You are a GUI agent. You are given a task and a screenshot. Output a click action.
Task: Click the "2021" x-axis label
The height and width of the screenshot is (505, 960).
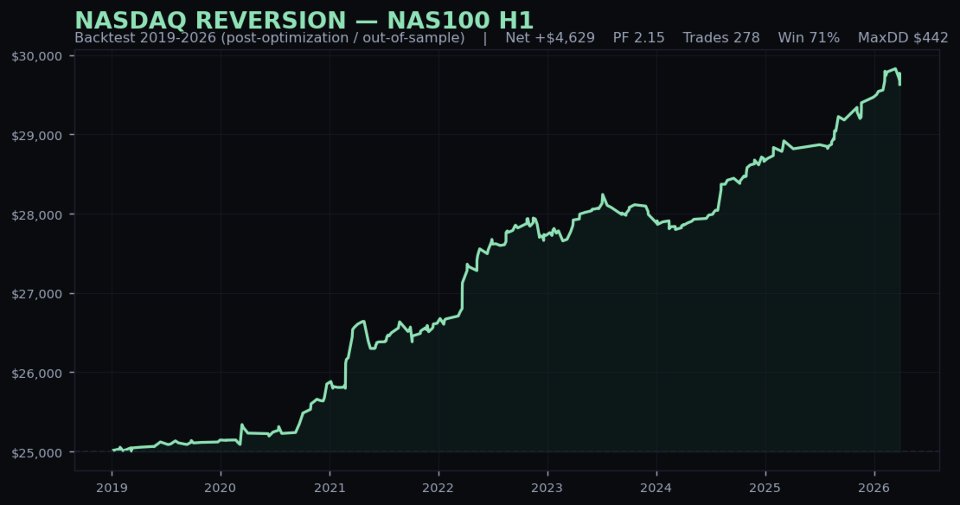tap(329, 488)
